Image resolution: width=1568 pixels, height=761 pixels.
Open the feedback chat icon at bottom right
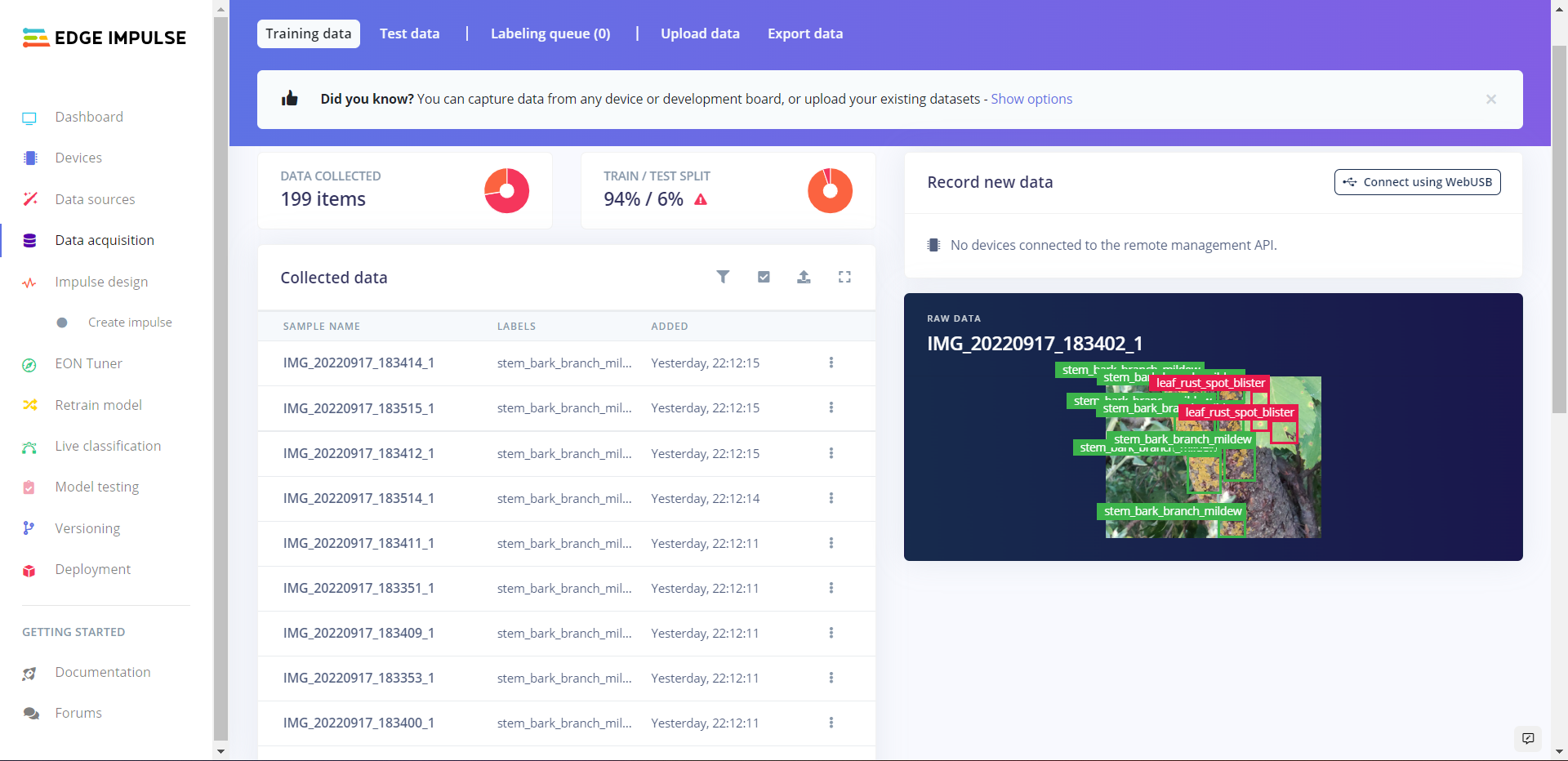click(1528, 738)
